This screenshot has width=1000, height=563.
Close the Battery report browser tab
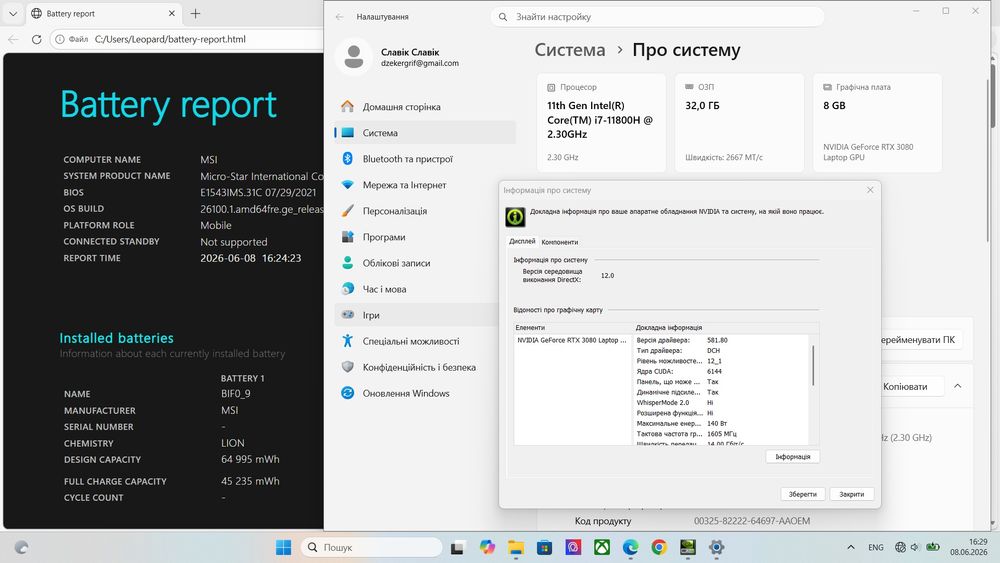[x=172, y=13]
